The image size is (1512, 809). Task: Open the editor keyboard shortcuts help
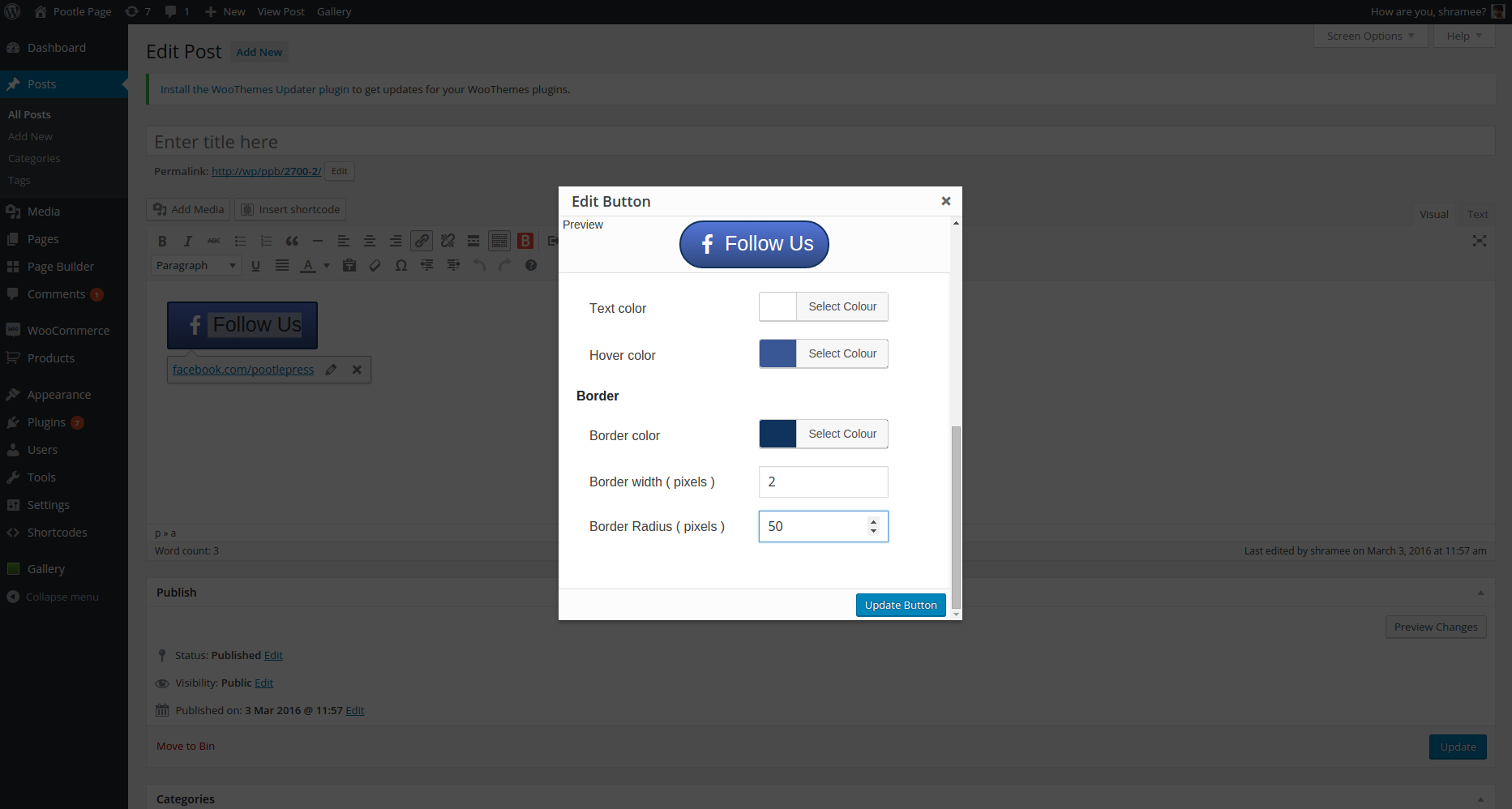click(531, 265)
